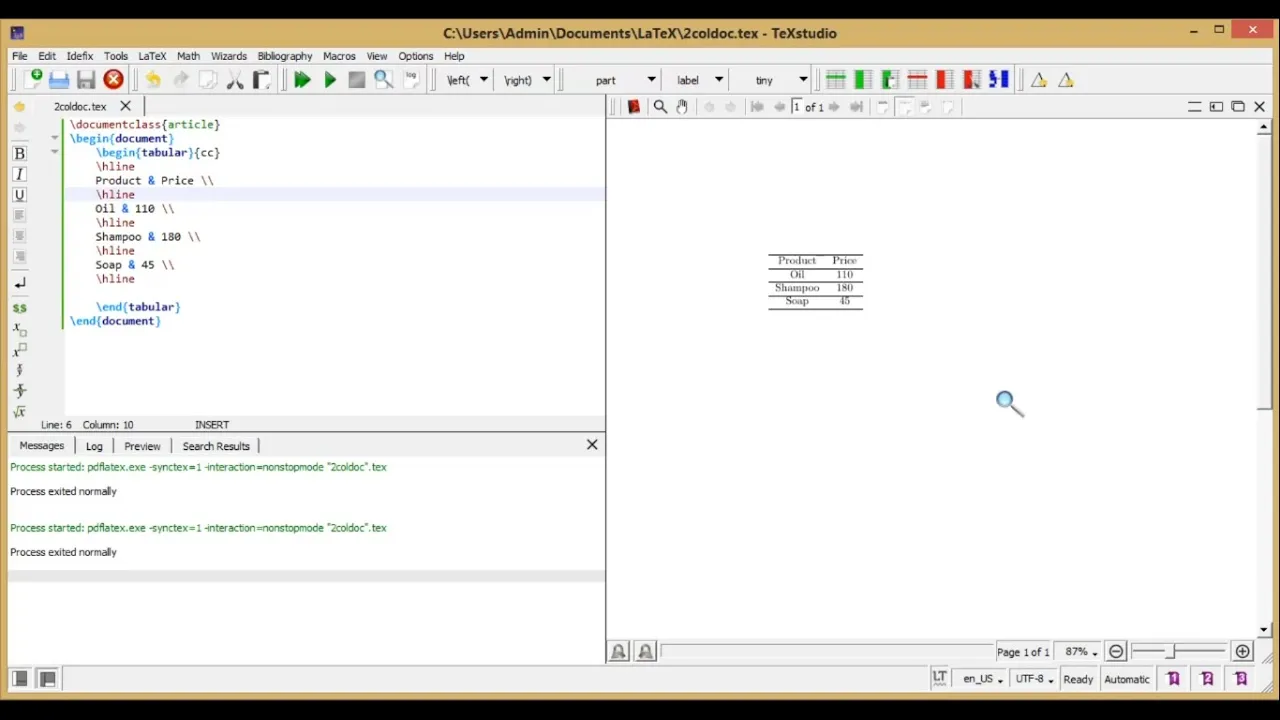View the log file icon

pos(410,80)
